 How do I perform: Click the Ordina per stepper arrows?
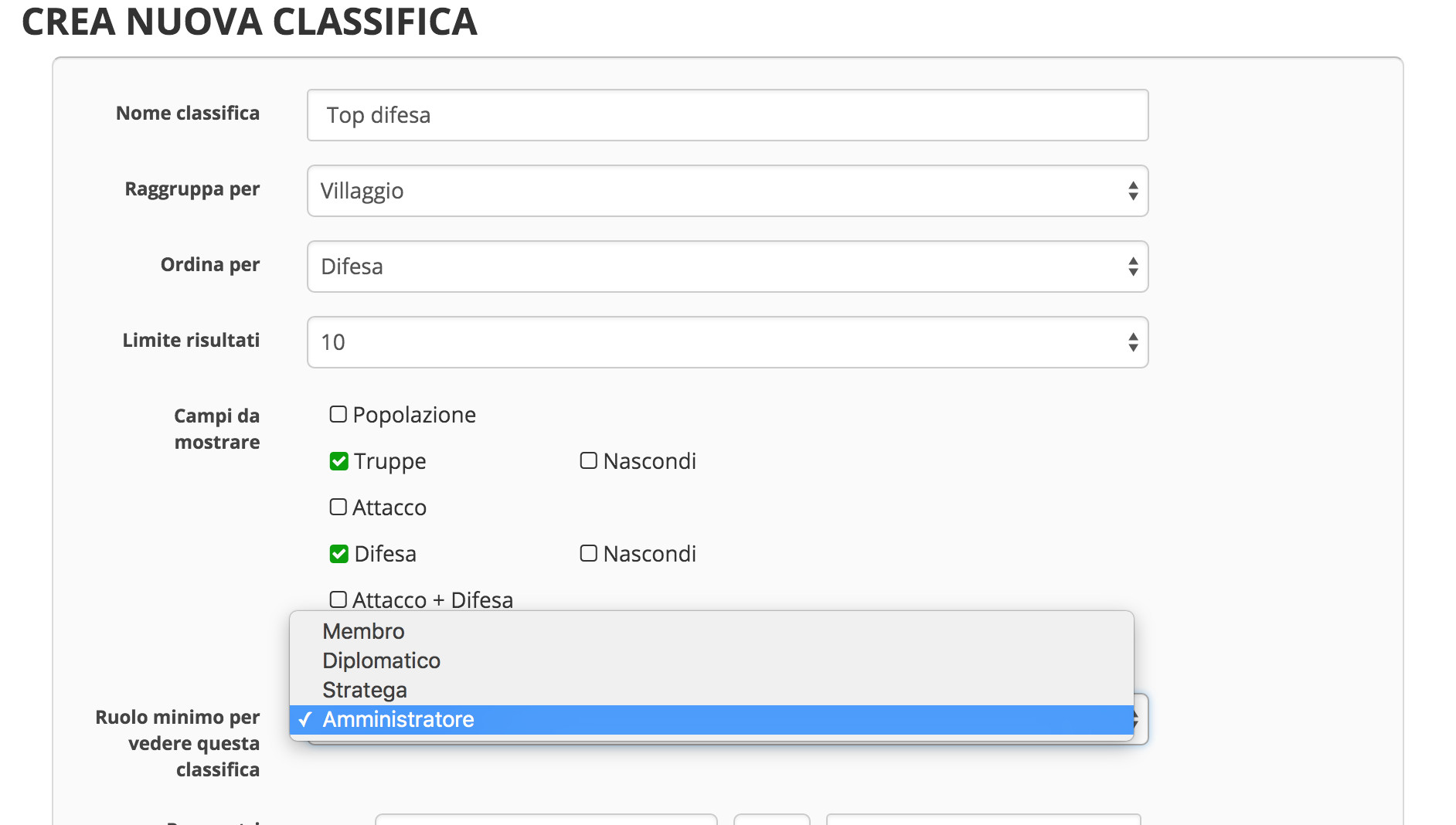click(1133, 267)
